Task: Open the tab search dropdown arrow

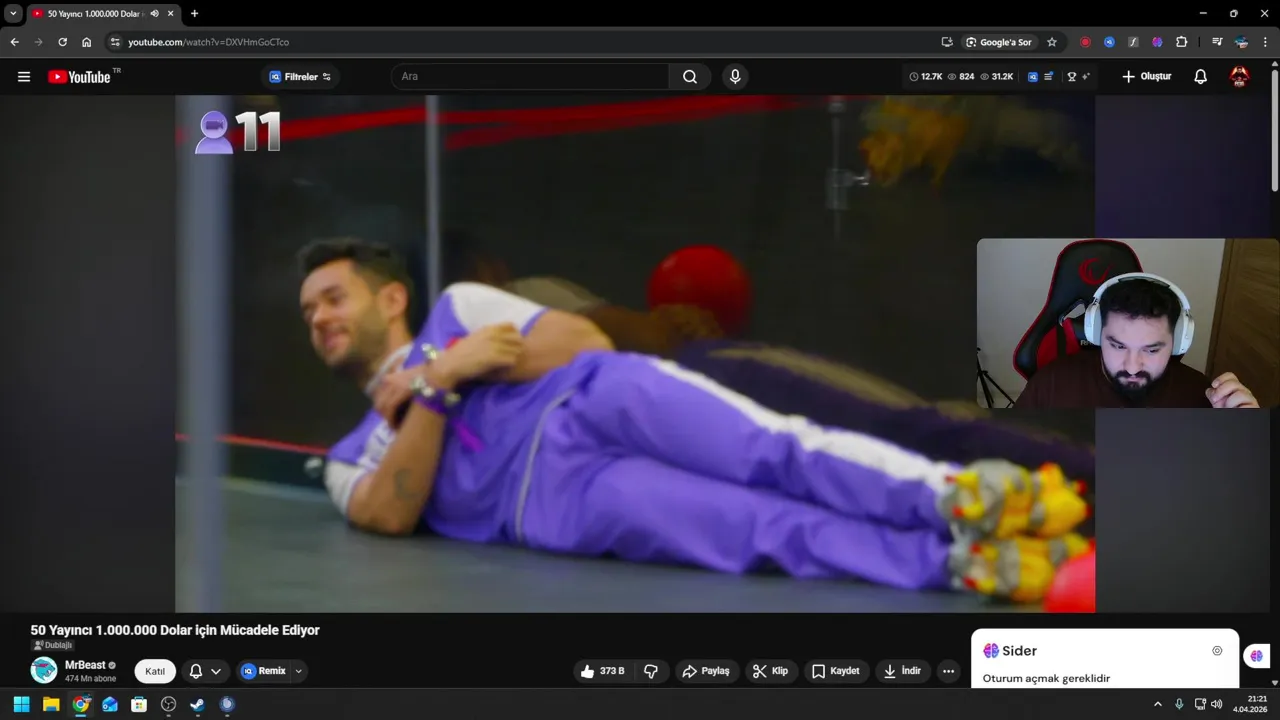Action: click(13, 14)
